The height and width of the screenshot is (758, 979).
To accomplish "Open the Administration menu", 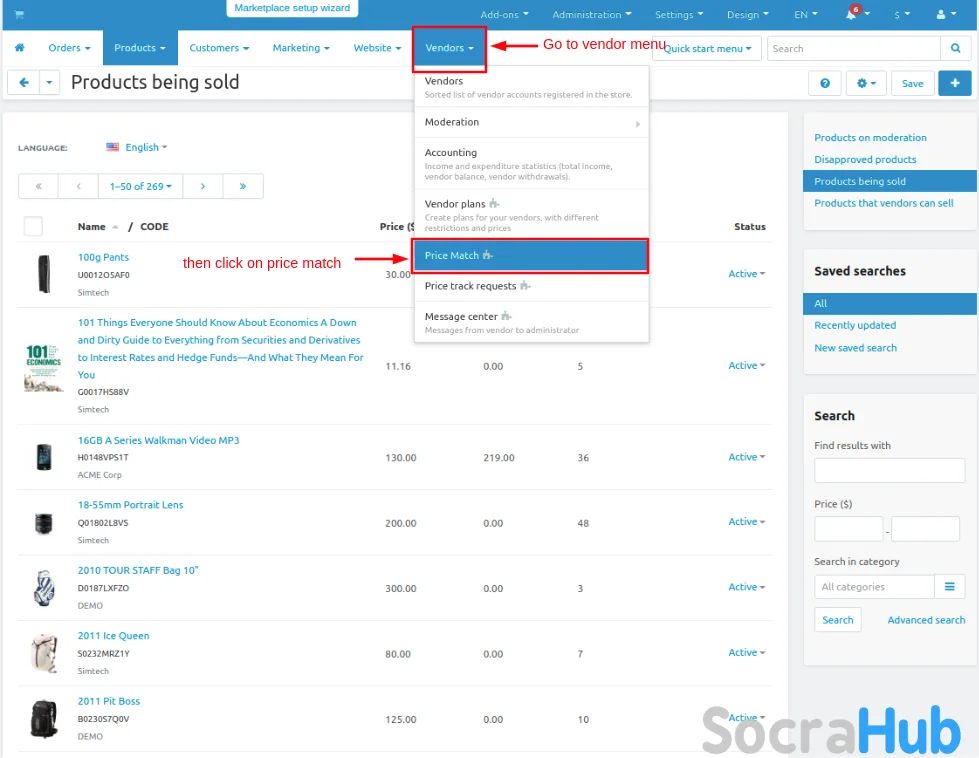I will point(592,14).
